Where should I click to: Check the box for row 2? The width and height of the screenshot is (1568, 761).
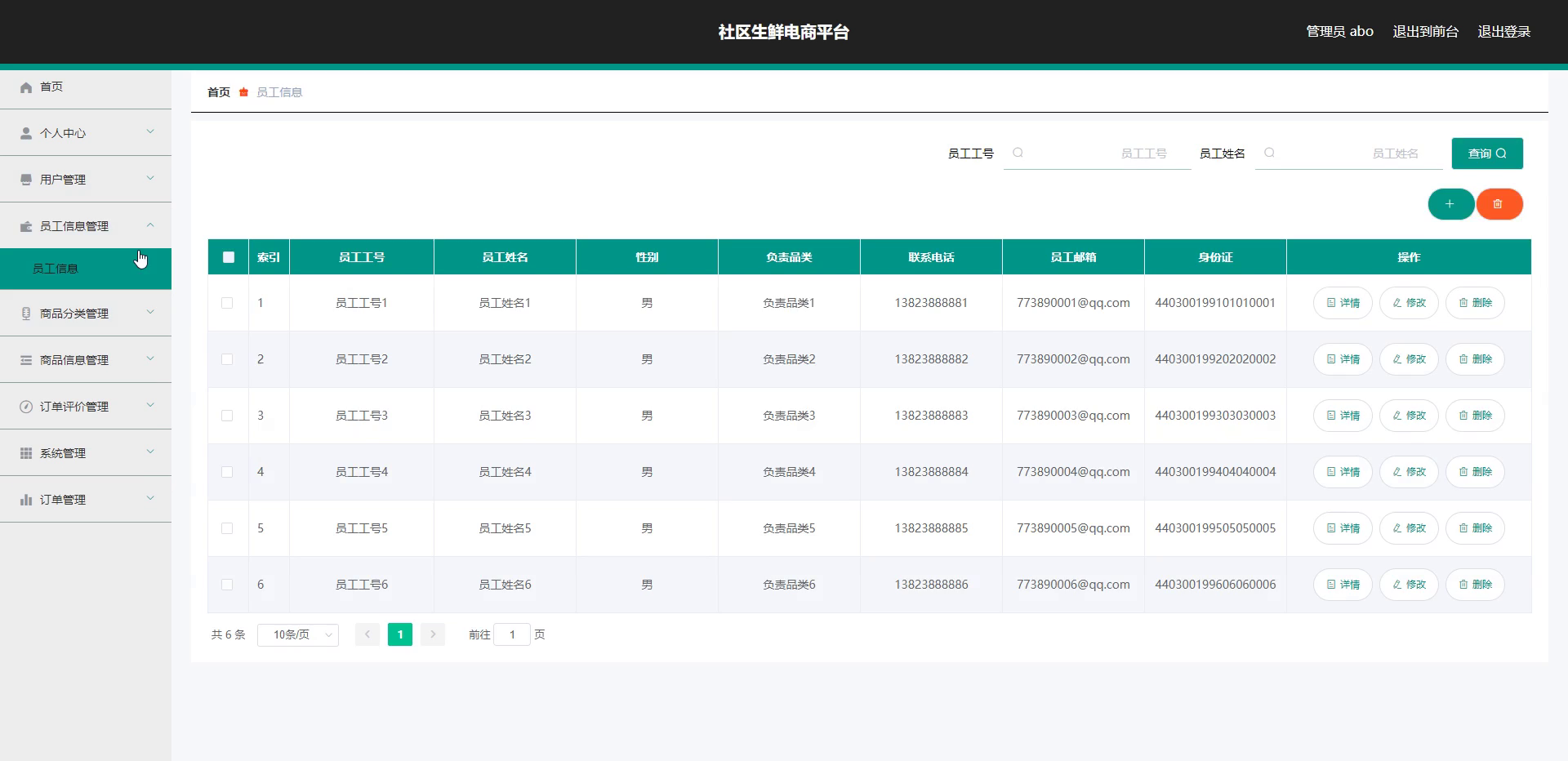point(227,359)
